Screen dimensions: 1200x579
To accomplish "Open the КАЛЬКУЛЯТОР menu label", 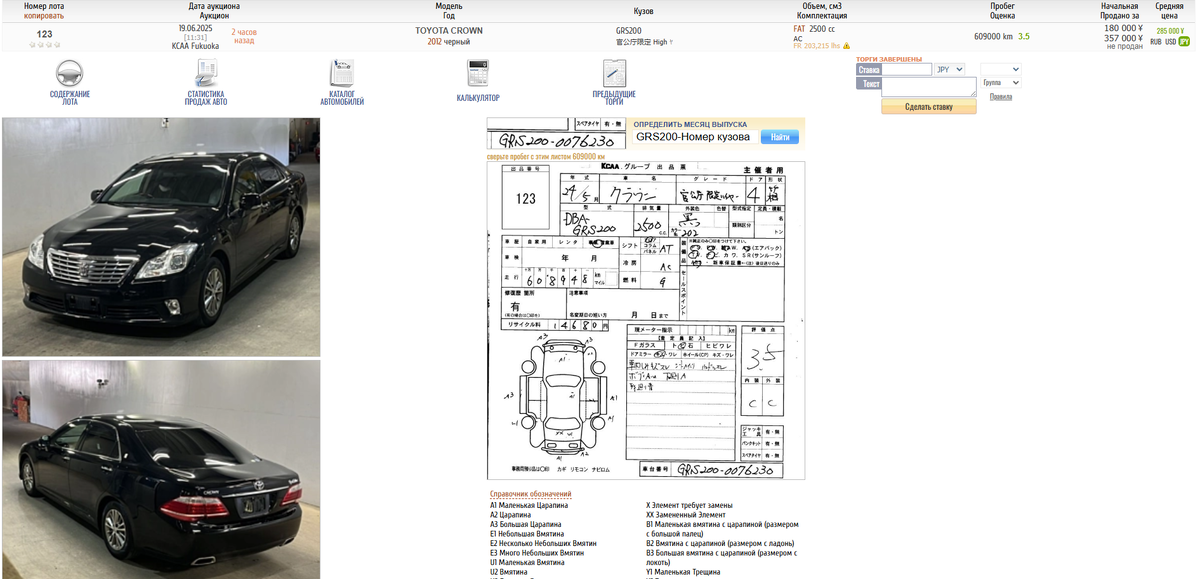I will (x=478, y=98).
